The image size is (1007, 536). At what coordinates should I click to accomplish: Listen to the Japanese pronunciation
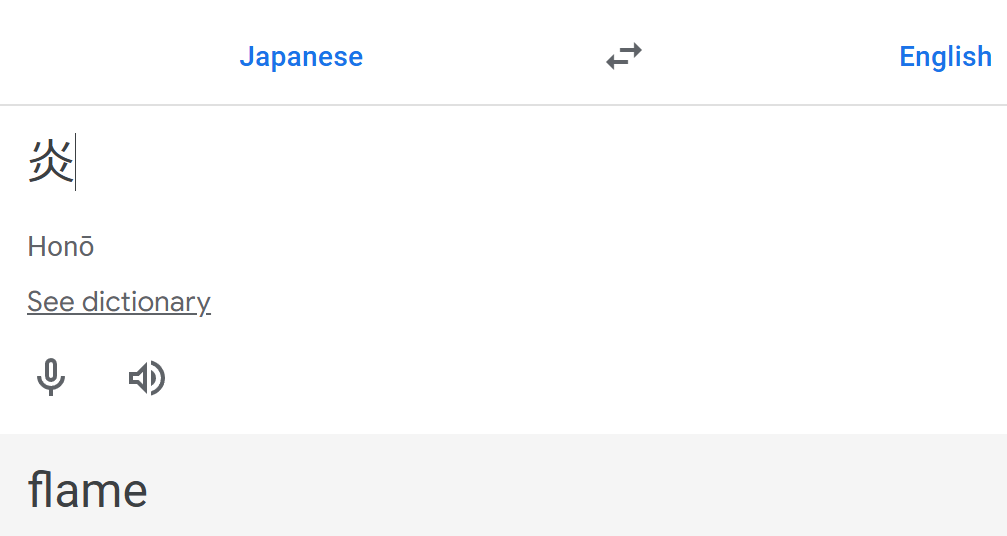point(147,378)
